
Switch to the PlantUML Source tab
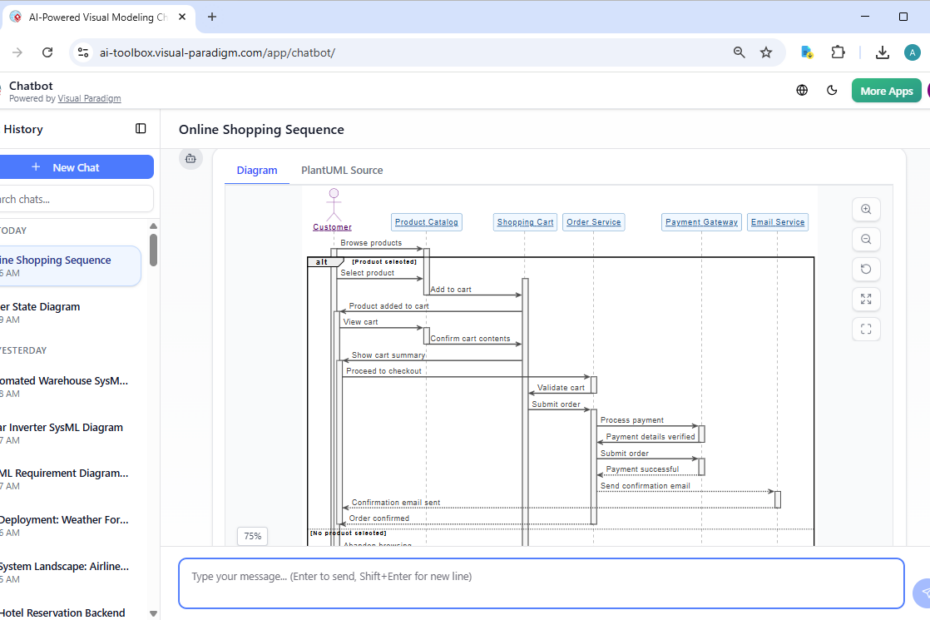pos(342,170)
